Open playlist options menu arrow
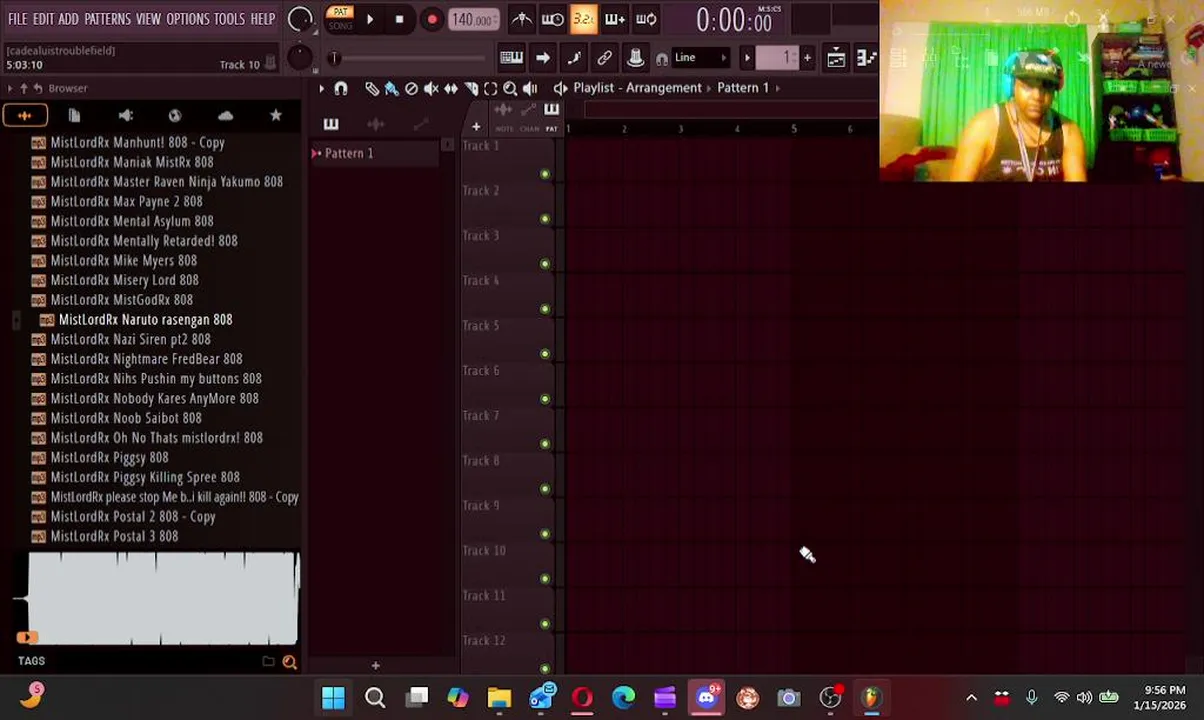Screen dimensions: 1204x720 [x=321, y=88]
